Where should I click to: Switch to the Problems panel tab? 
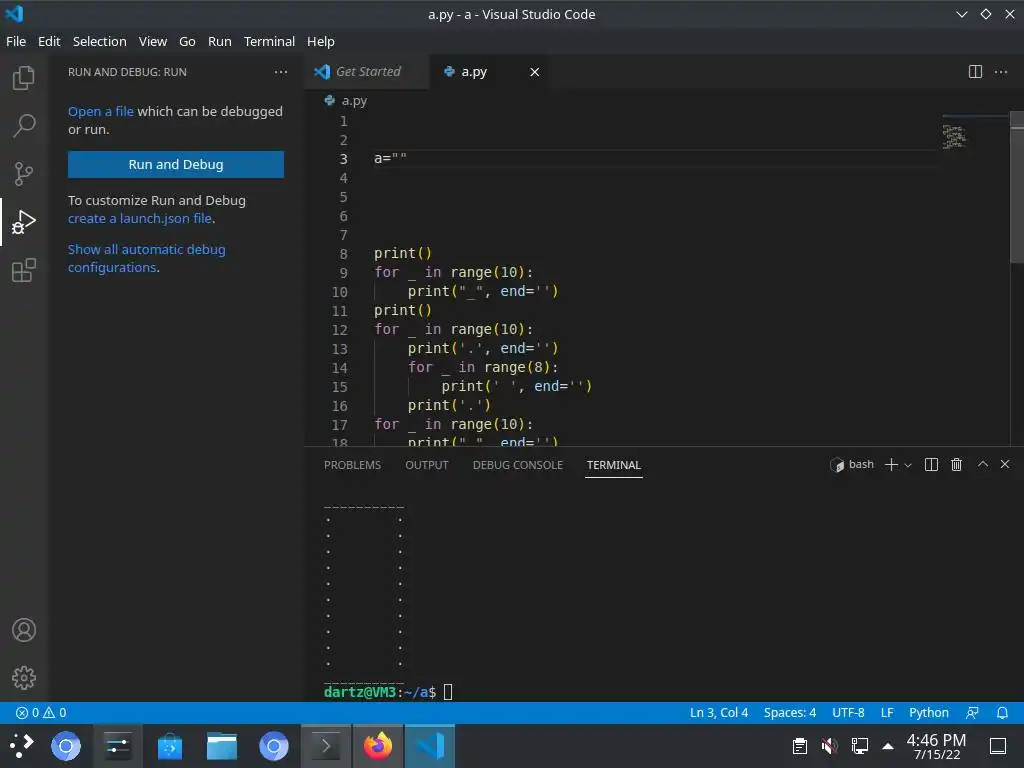(x=352, y=465)
